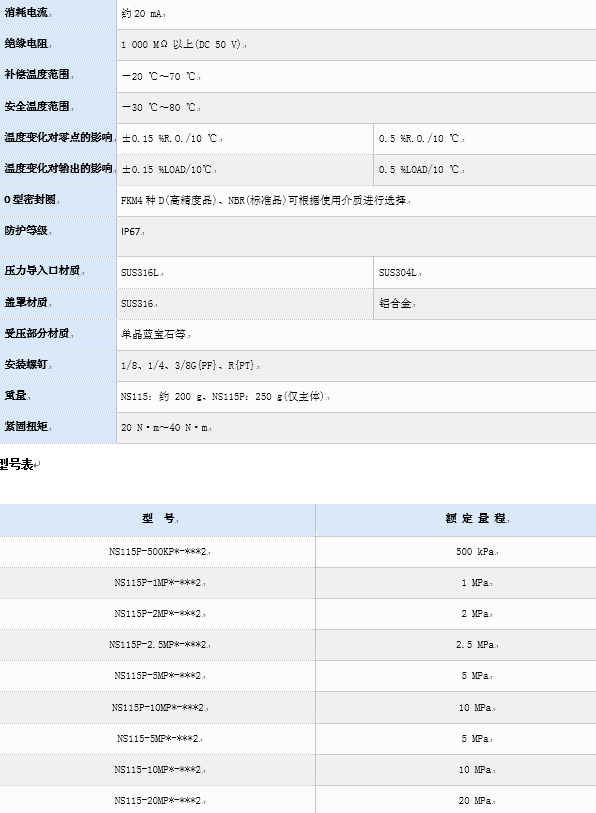
Task: Select the 20 N·m~40 N·m value
Action: tap(166, 428)
